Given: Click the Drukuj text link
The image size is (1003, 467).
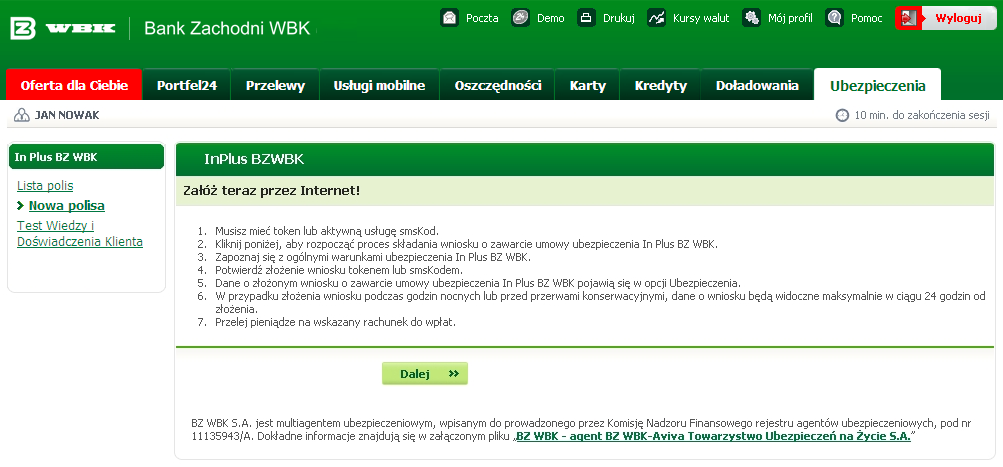Looking at the screenshot, I should click(x=619, y=18).
